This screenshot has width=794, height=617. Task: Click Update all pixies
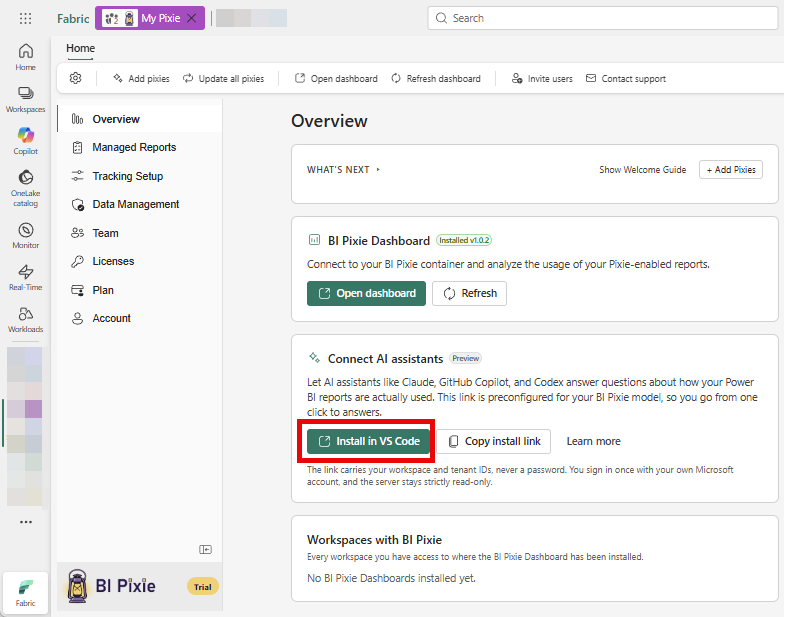point(223,79)
